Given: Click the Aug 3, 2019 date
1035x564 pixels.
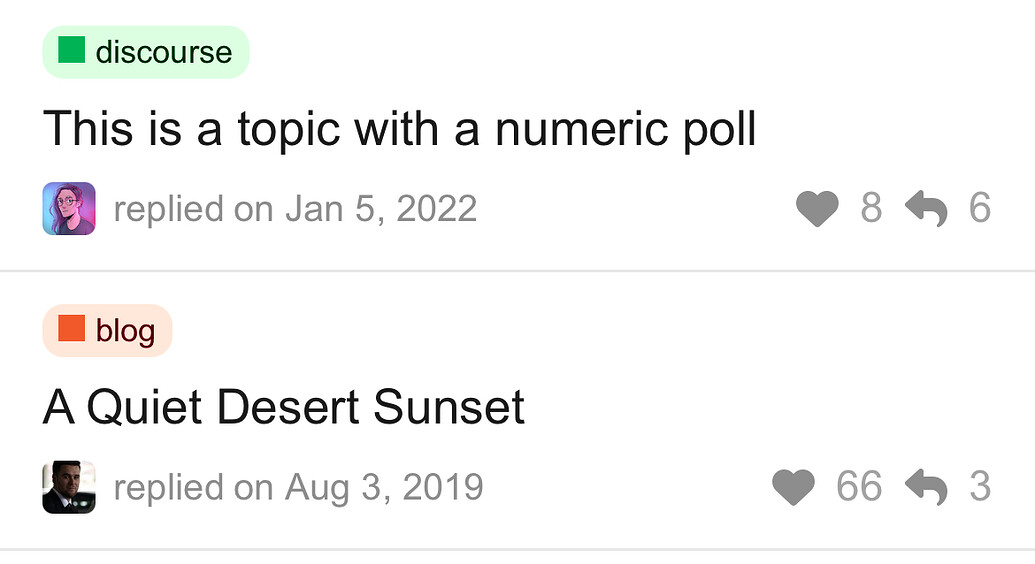Looking at the screenshot, I should tap(384, 488).
